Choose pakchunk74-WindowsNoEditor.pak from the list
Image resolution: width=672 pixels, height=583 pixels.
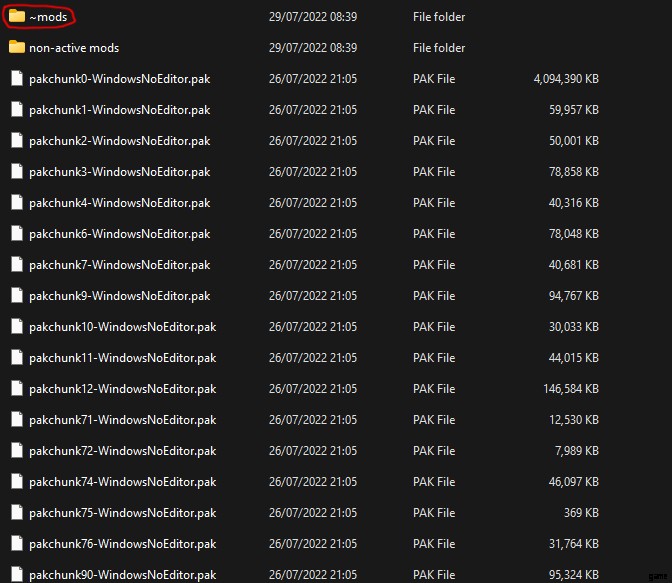pyautogui.click(x=122, y=482)
